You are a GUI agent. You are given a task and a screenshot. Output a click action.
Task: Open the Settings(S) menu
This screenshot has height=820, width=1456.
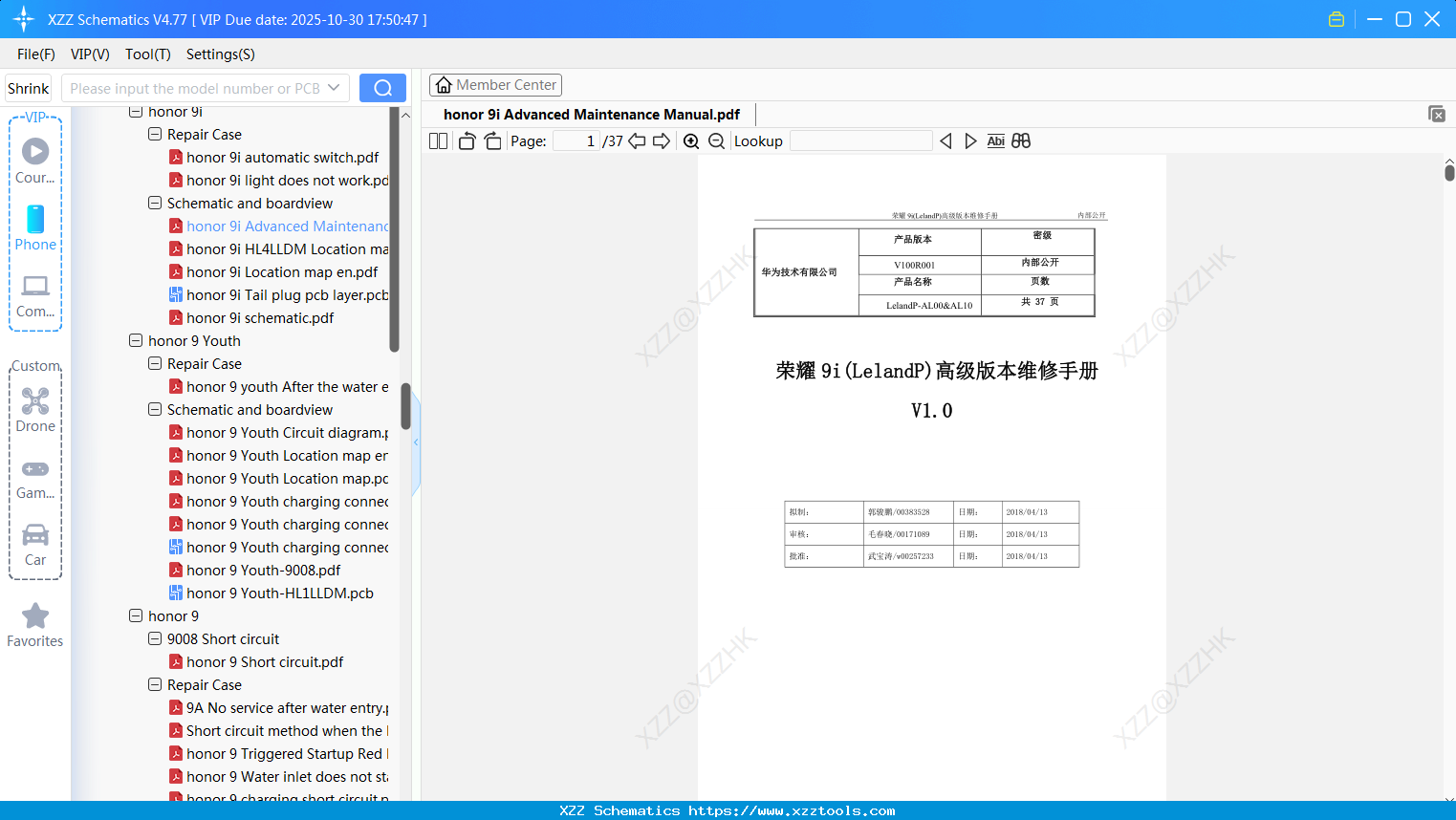tap(221, 54)
